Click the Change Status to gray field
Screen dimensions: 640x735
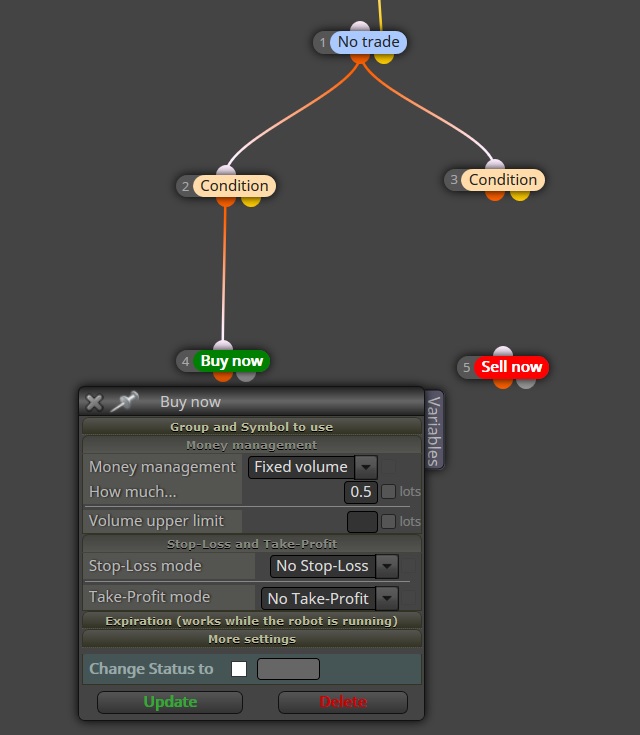(x=288, y=669)
